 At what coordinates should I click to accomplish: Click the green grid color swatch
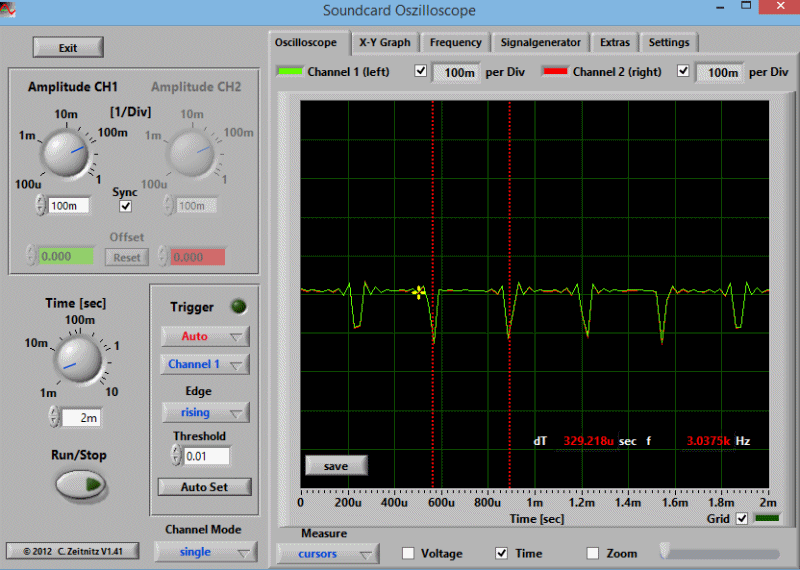[767, 518]
